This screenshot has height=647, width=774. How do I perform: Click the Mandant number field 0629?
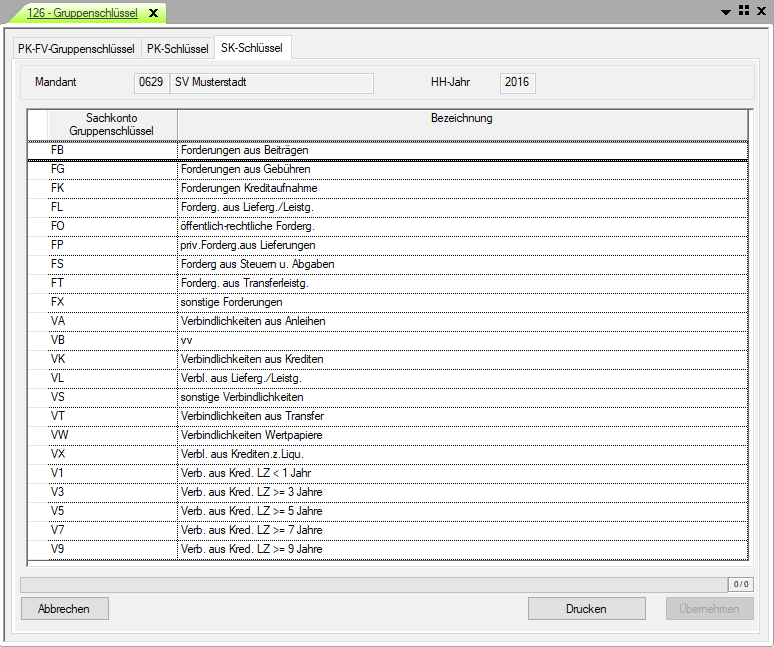pyautogui.click(x=151, y=82)
